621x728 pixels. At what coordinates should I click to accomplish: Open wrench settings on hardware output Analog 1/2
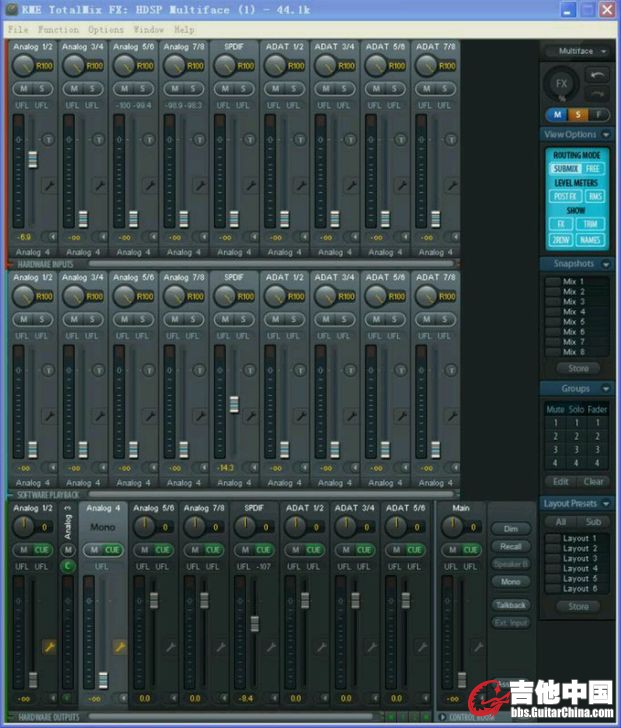tap(49, 646)
